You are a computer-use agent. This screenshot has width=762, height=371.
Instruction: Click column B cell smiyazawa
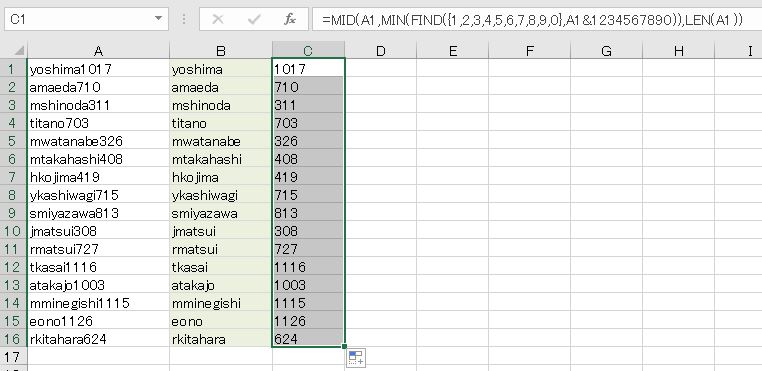pyautogui.click(x=221, y=213)
